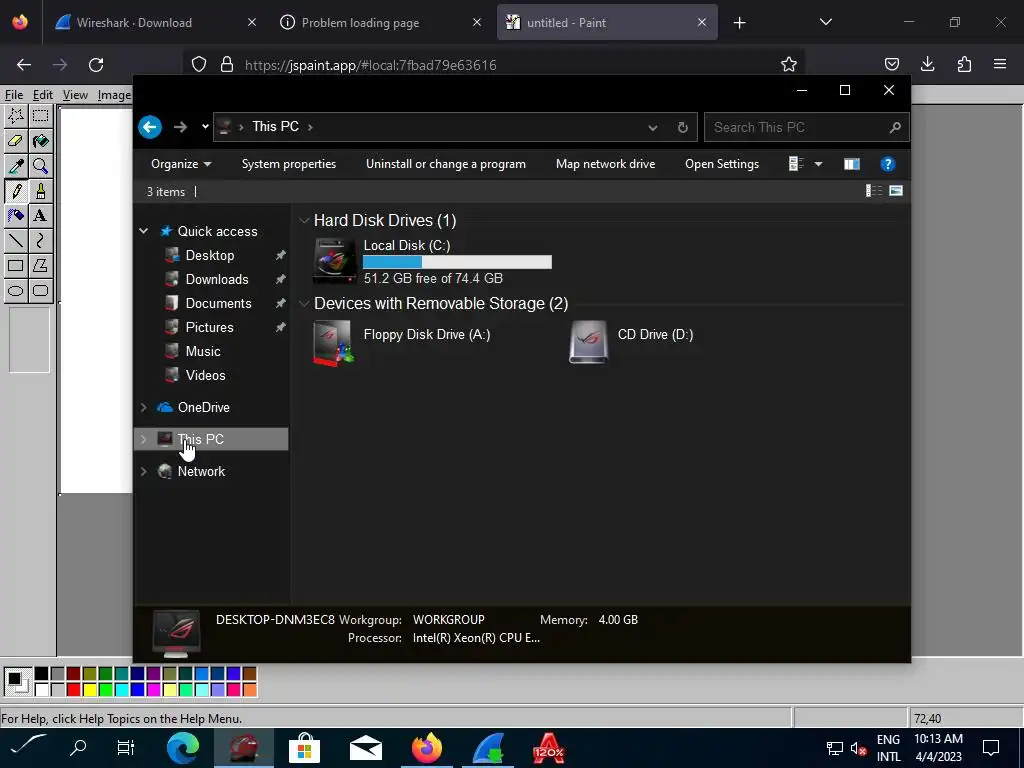Reload the current Firefox page
Viewport: 1024px width, 768px height.
[x=96, y=64]
